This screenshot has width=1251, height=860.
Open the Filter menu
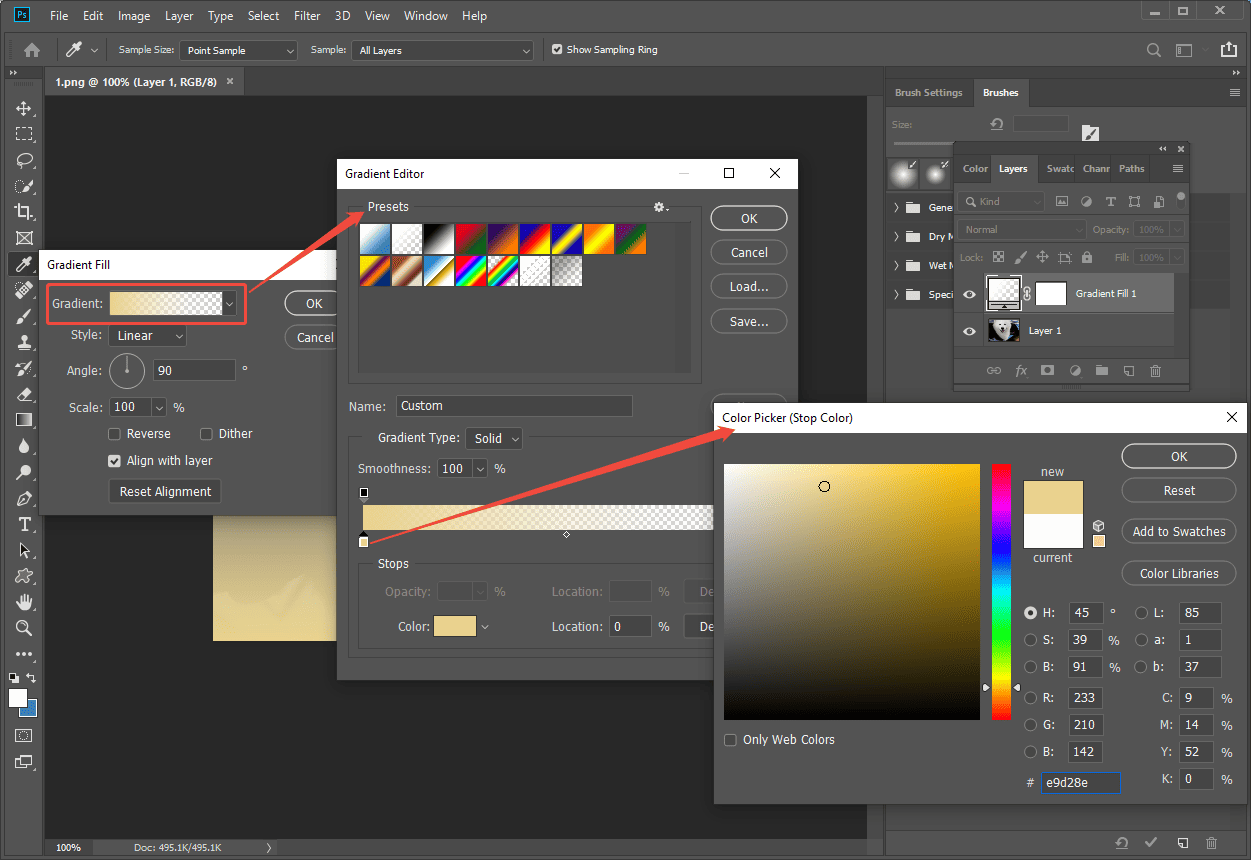click(x=306, y=15)
